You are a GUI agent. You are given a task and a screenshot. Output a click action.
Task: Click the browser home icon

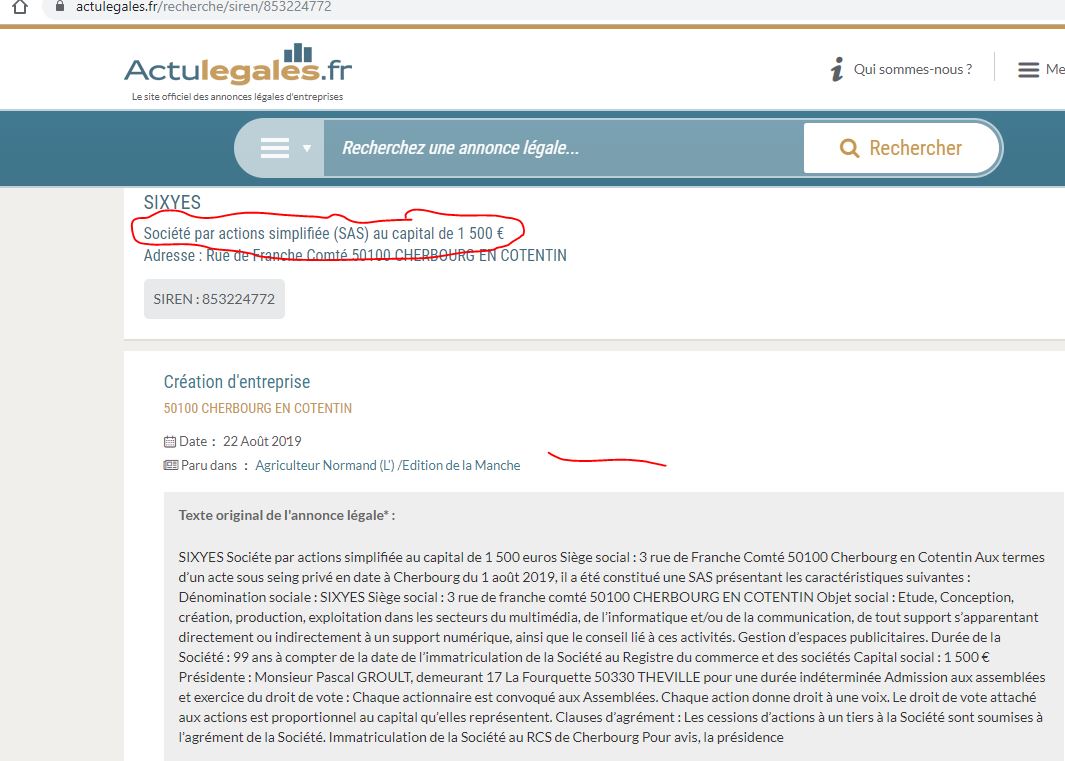pyautogui.click(x=20, y=7)
